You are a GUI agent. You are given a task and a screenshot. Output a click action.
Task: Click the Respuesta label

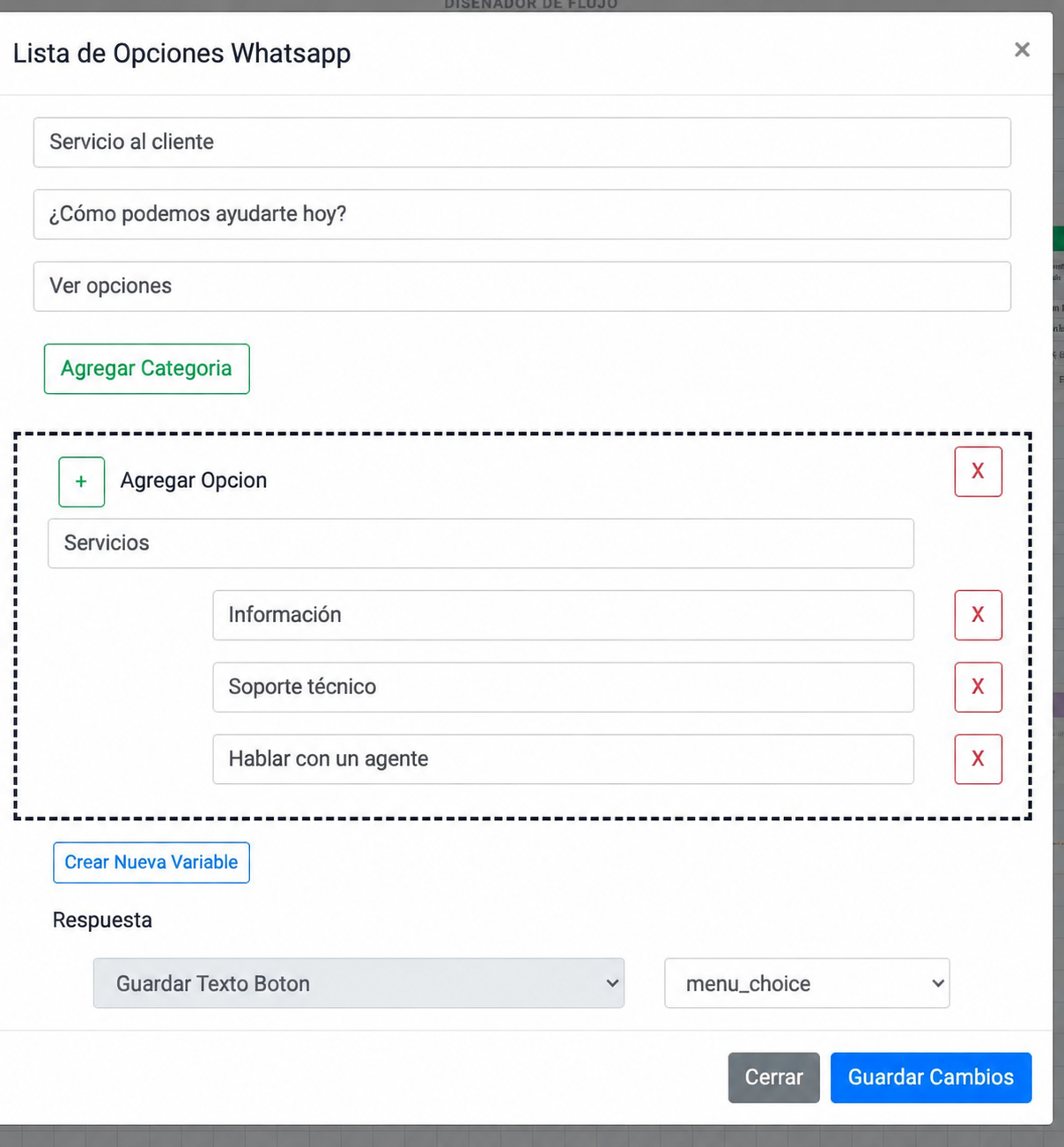[102, 921]
